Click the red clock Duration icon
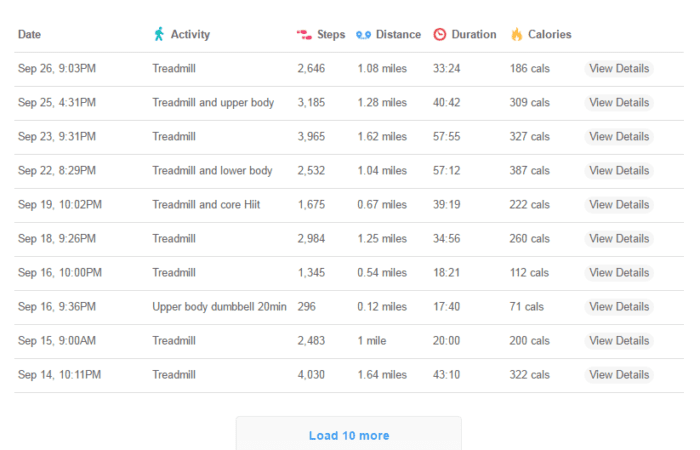Image resolution: width=700 pixels, height=450 pixels. click(440, 34)
